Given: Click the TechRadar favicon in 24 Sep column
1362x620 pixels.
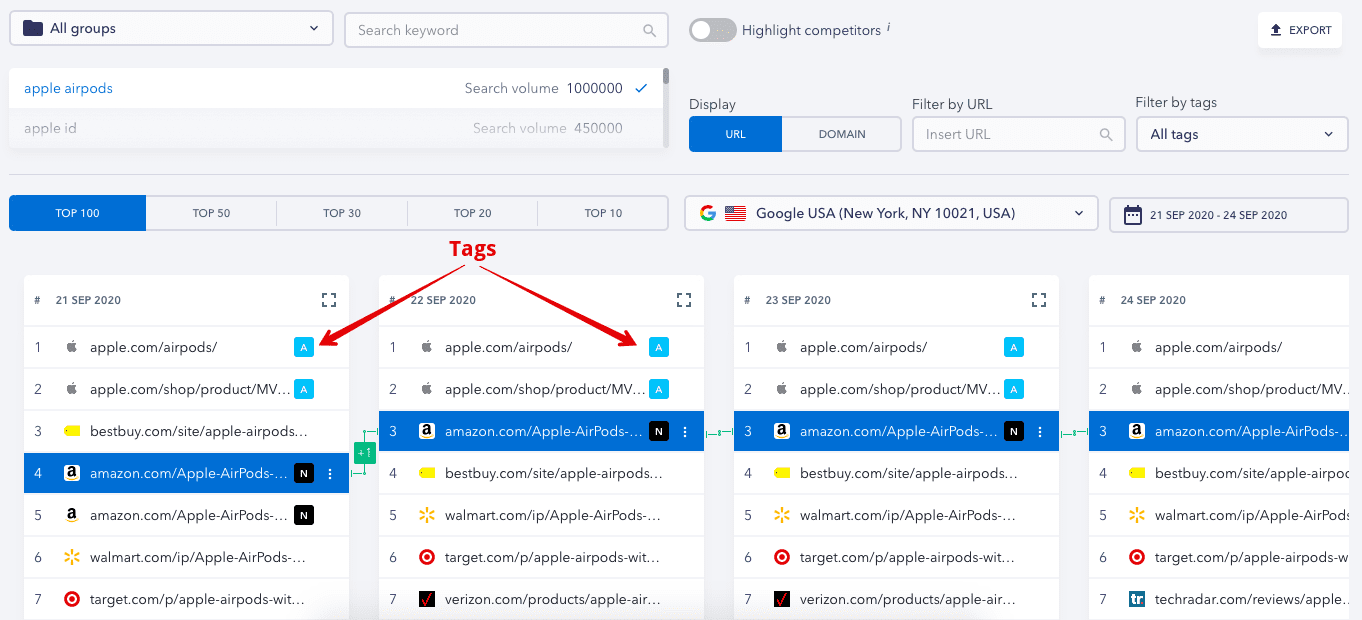Looking at the screenshot, I should [x=1137, y=599].
